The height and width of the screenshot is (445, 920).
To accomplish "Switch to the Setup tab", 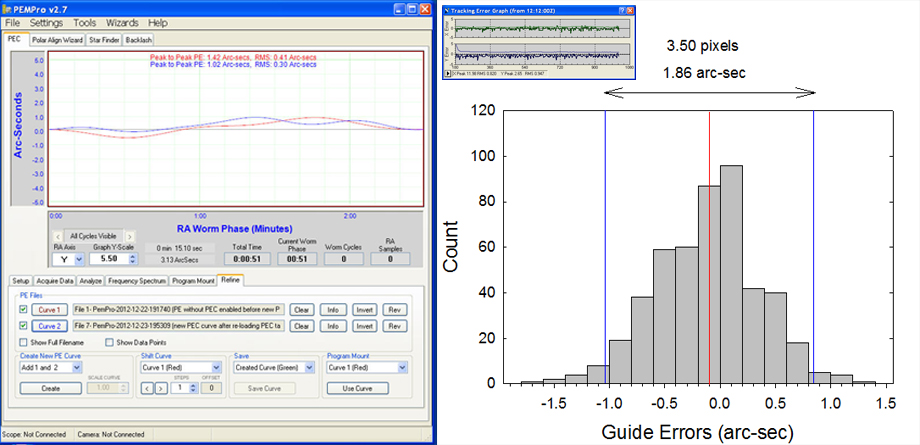I will [x=21, y=281].
